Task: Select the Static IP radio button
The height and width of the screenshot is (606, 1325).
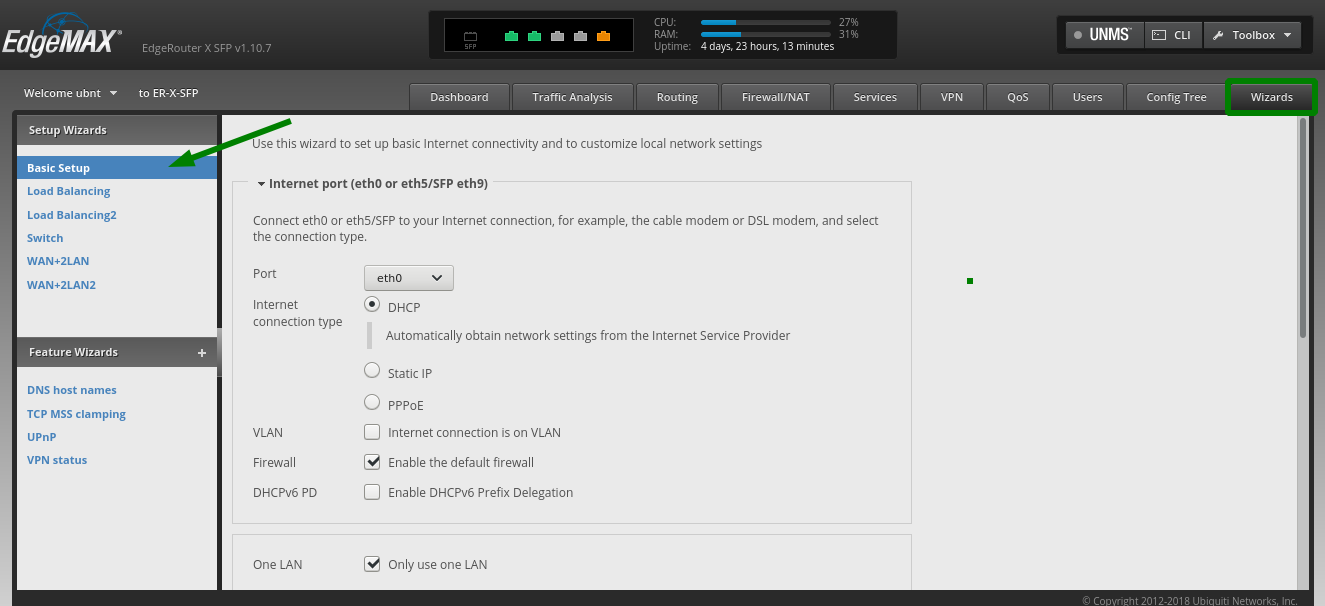Action: point(371,370)
